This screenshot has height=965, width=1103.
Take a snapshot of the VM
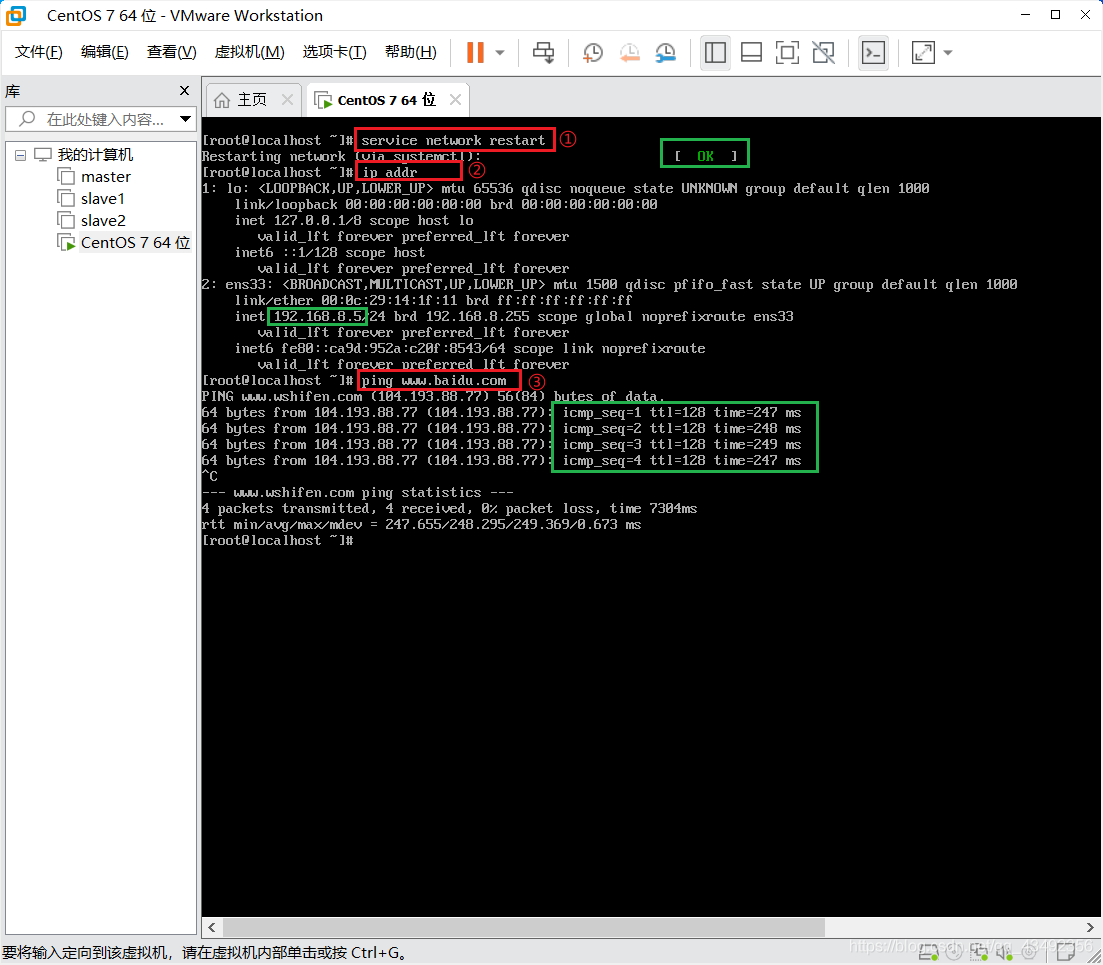[592, 53]
